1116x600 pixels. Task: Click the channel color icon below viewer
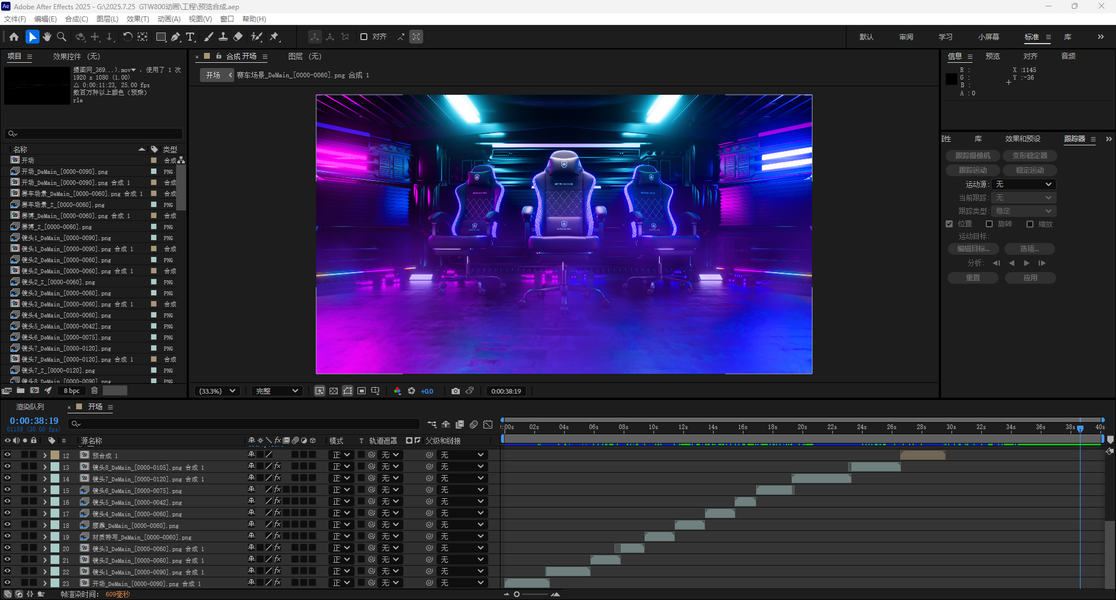tap(397, 391)
